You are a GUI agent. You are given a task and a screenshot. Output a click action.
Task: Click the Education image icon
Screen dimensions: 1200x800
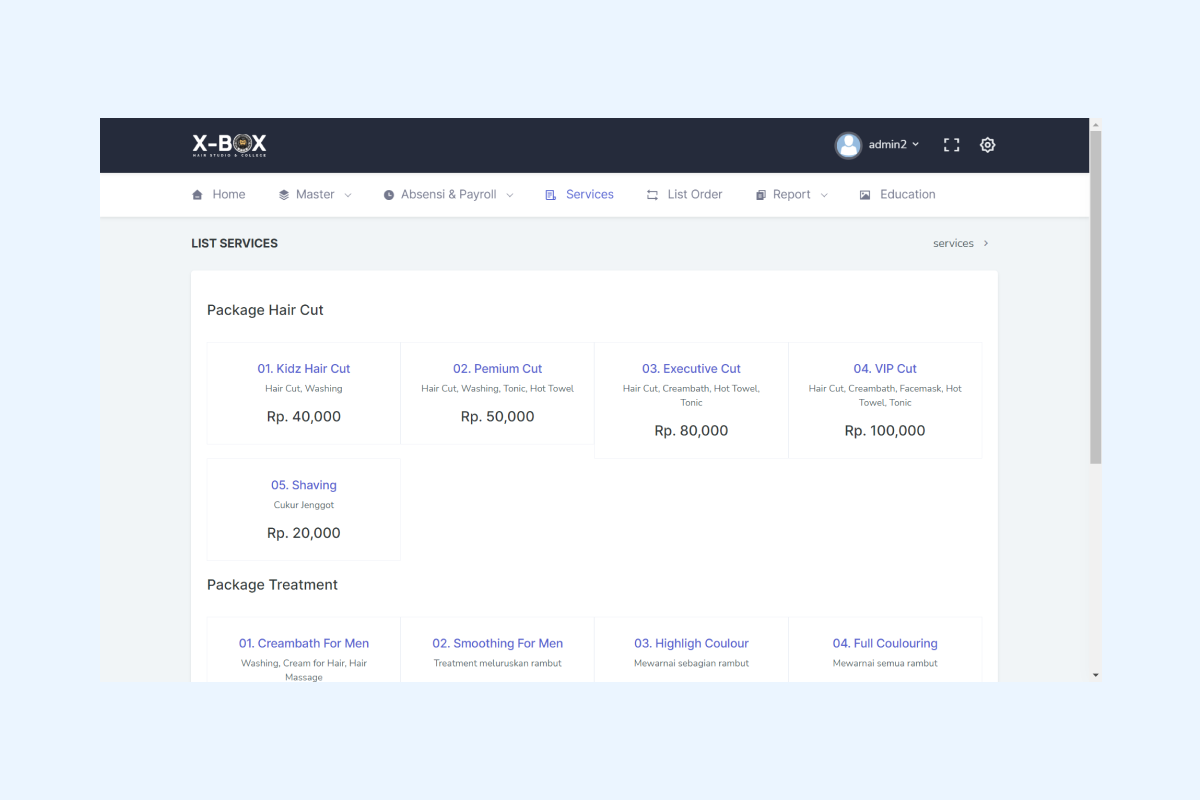click(865, 195)
